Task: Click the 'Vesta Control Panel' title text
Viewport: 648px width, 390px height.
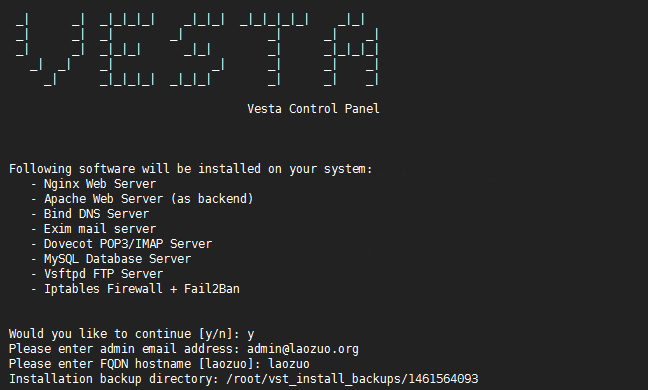Action: [x=313, y=109]
